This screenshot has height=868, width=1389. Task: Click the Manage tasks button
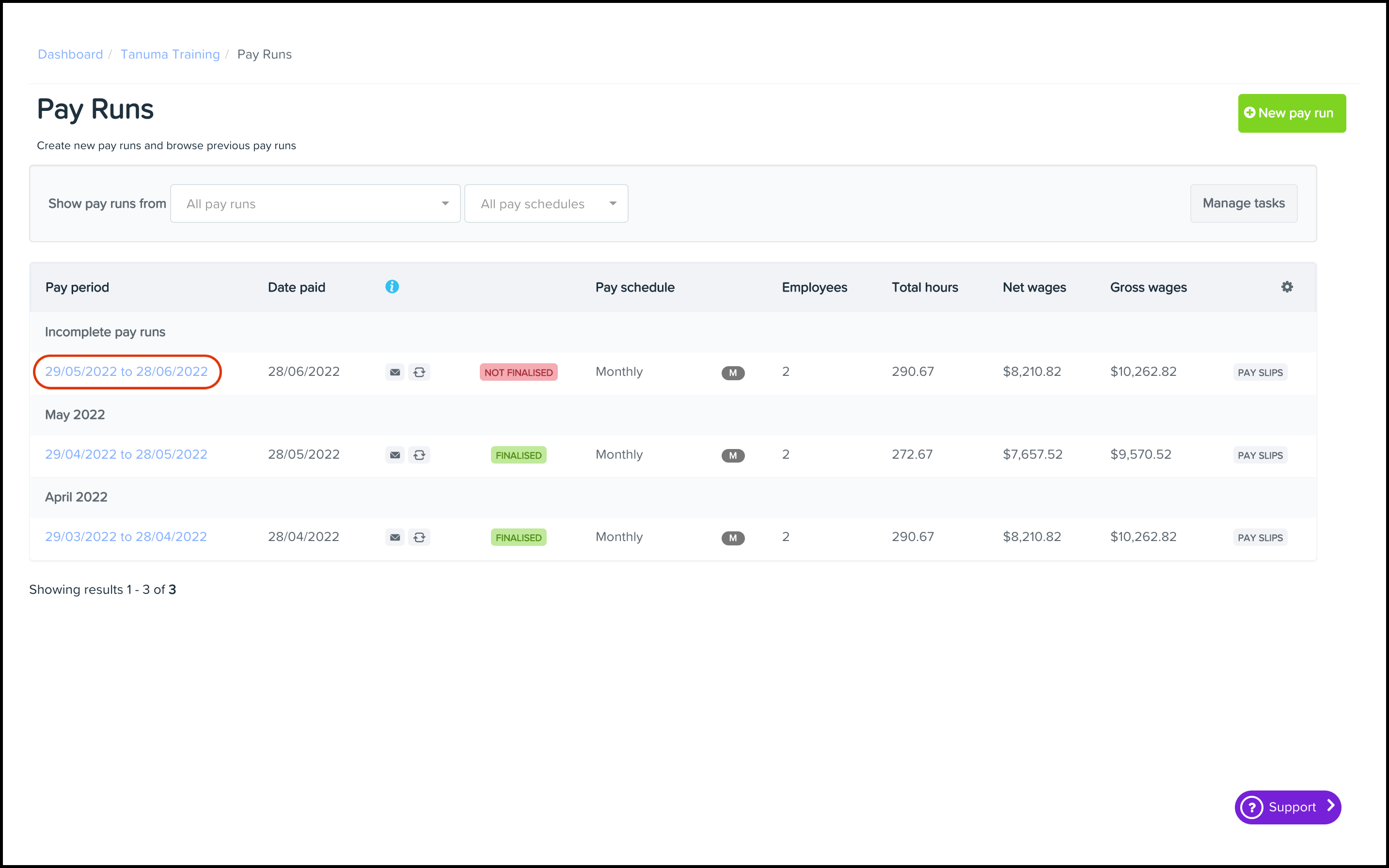tap(1244, 203)
